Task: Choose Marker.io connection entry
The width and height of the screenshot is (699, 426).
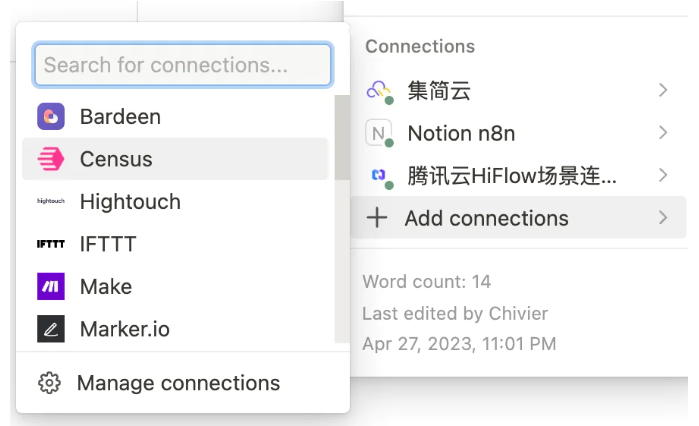Action: [176, 329]
